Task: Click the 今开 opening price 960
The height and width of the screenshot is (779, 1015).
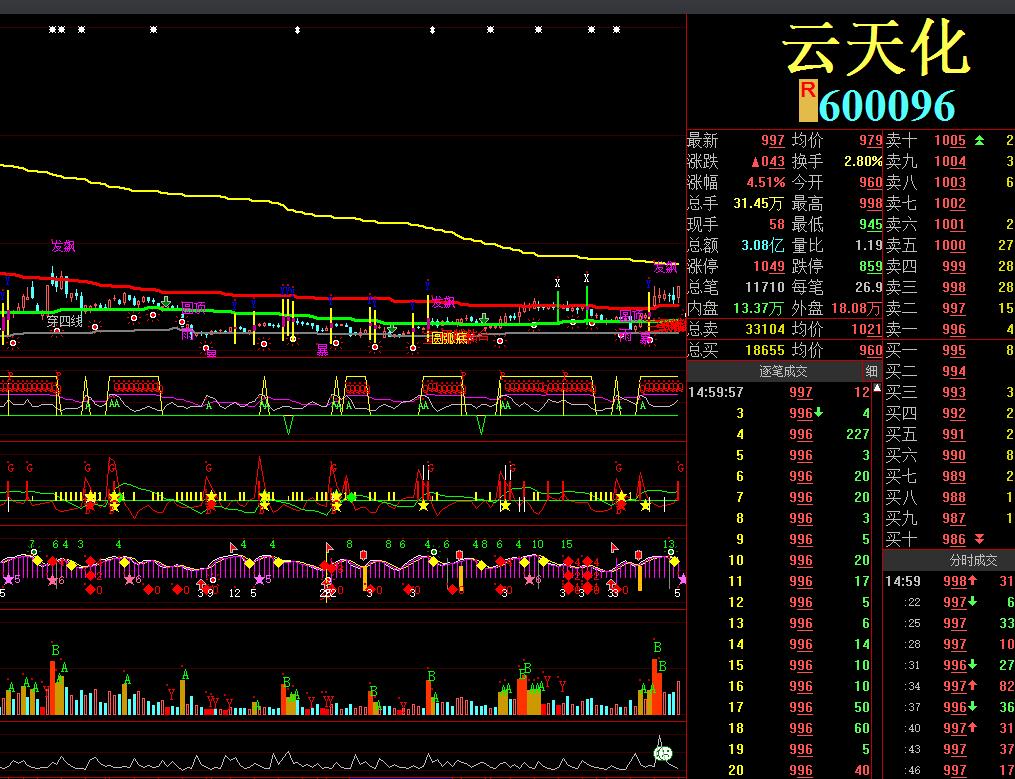Action: pos(871,182)
